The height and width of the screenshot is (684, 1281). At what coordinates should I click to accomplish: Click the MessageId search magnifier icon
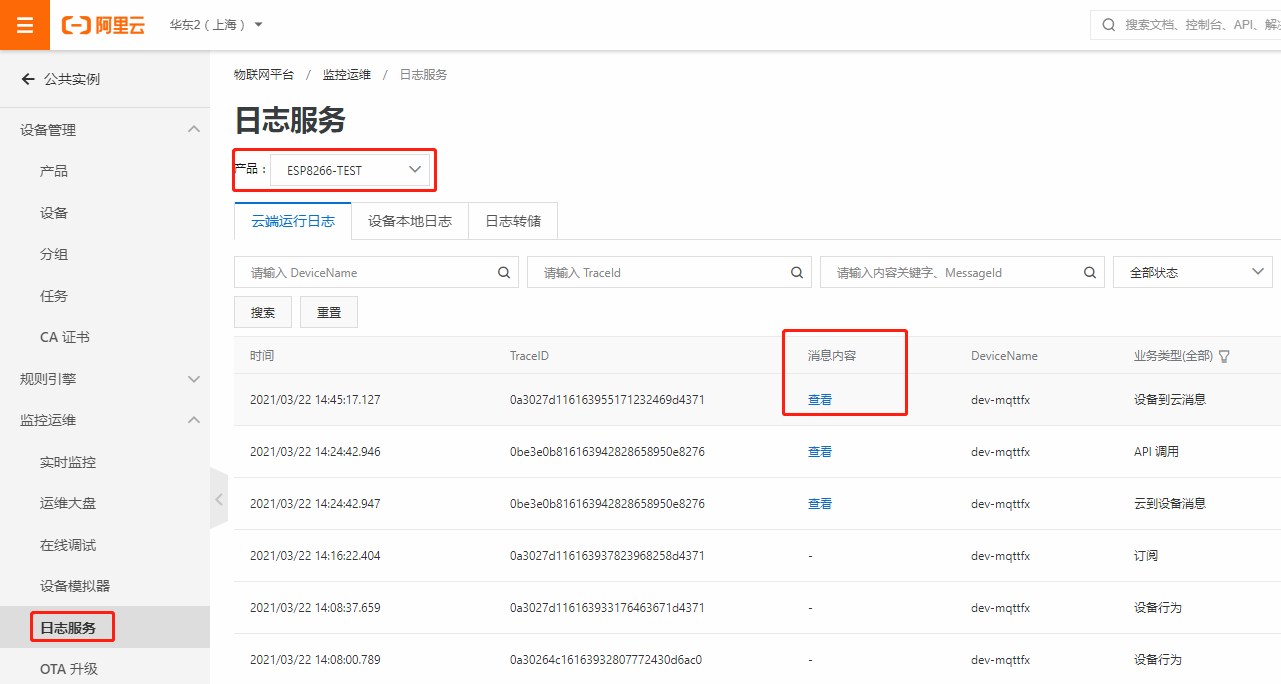point(1090,272)
